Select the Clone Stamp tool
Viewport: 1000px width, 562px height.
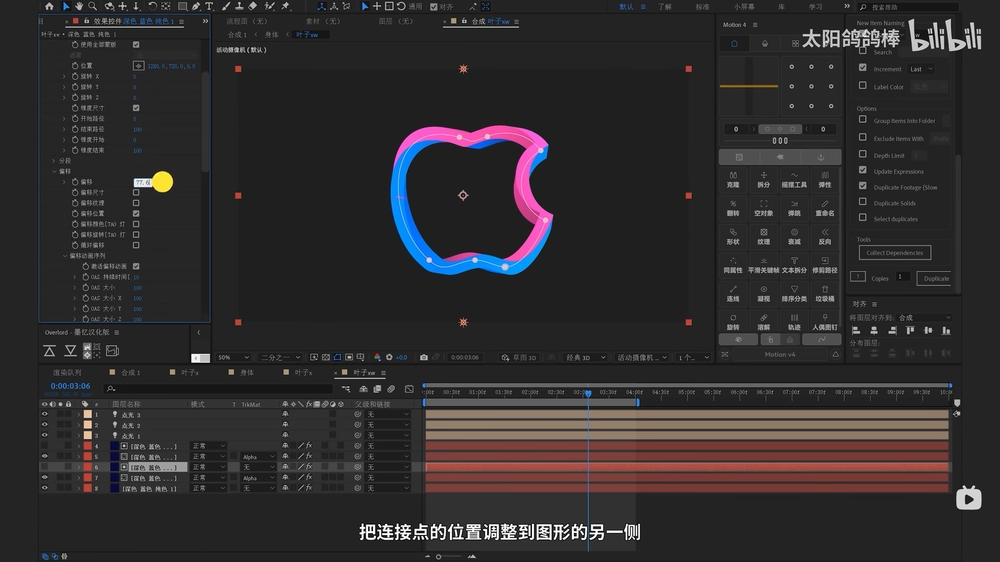(239, 6)
